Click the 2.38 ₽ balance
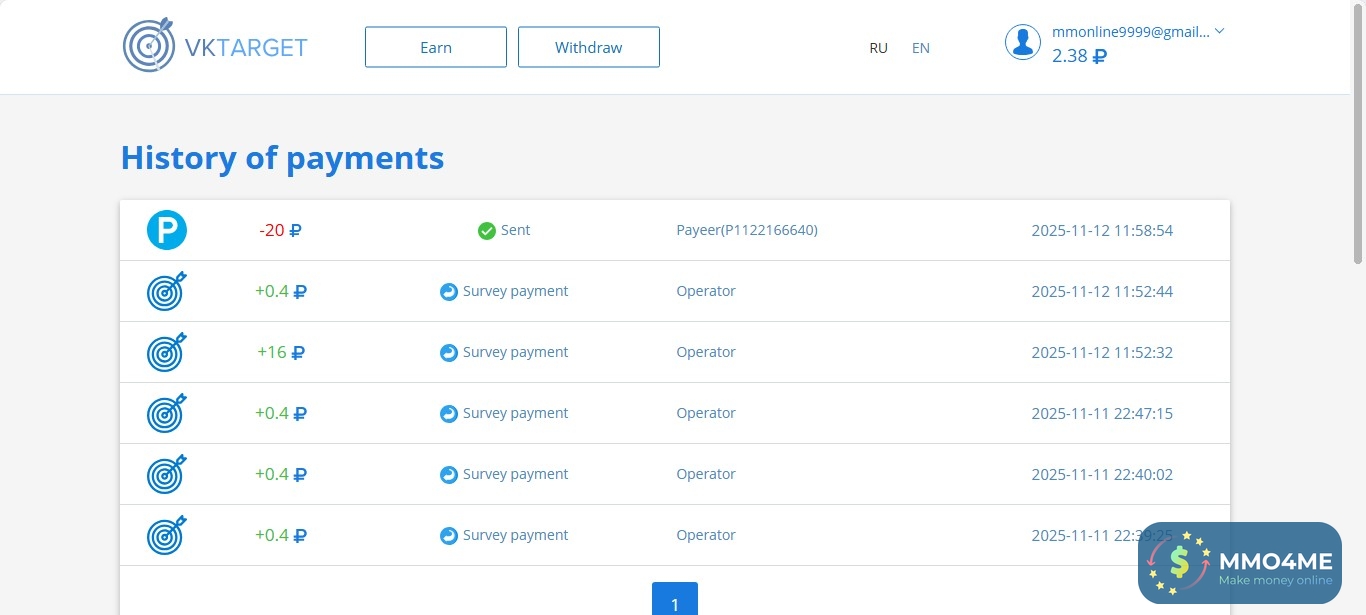 [1079, 56]
